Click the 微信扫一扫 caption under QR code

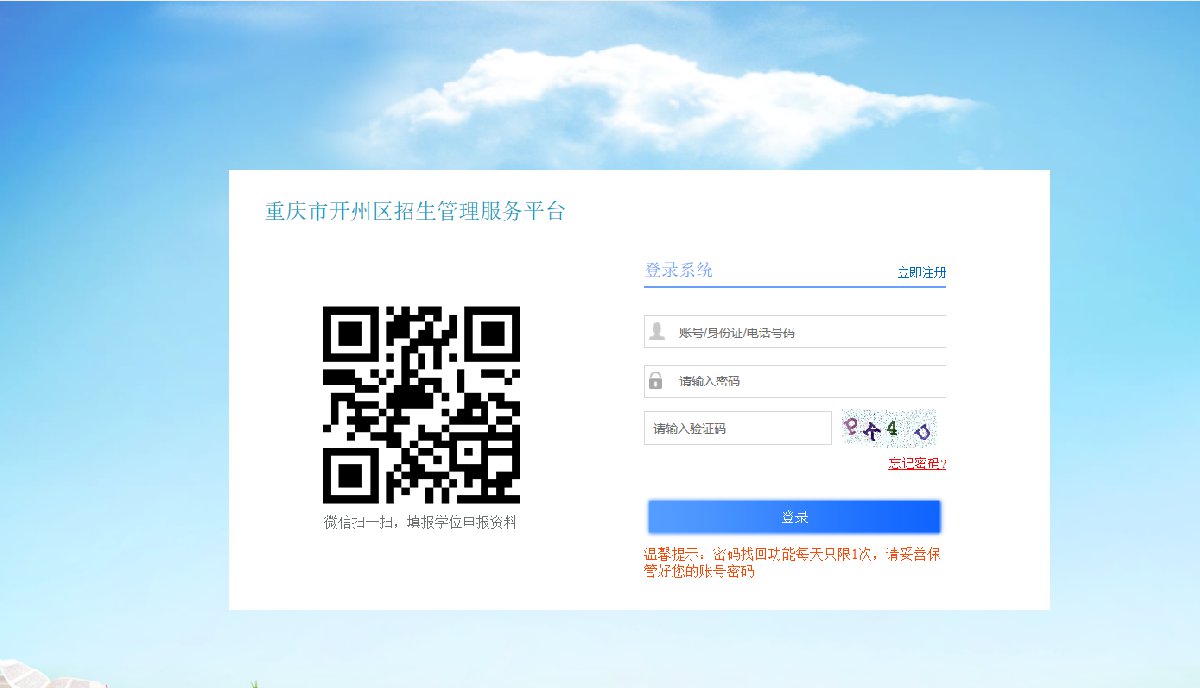(x=420, y=522)
